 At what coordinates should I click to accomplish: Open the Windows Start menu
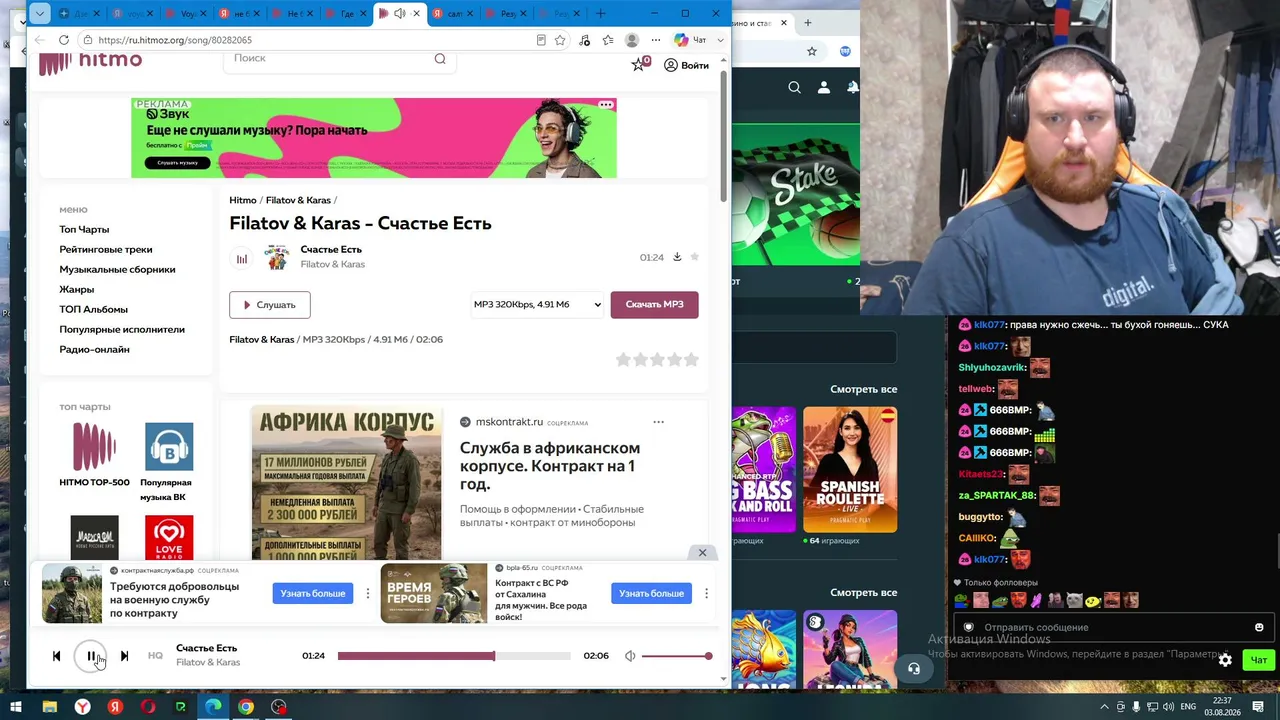click(16, 707)
